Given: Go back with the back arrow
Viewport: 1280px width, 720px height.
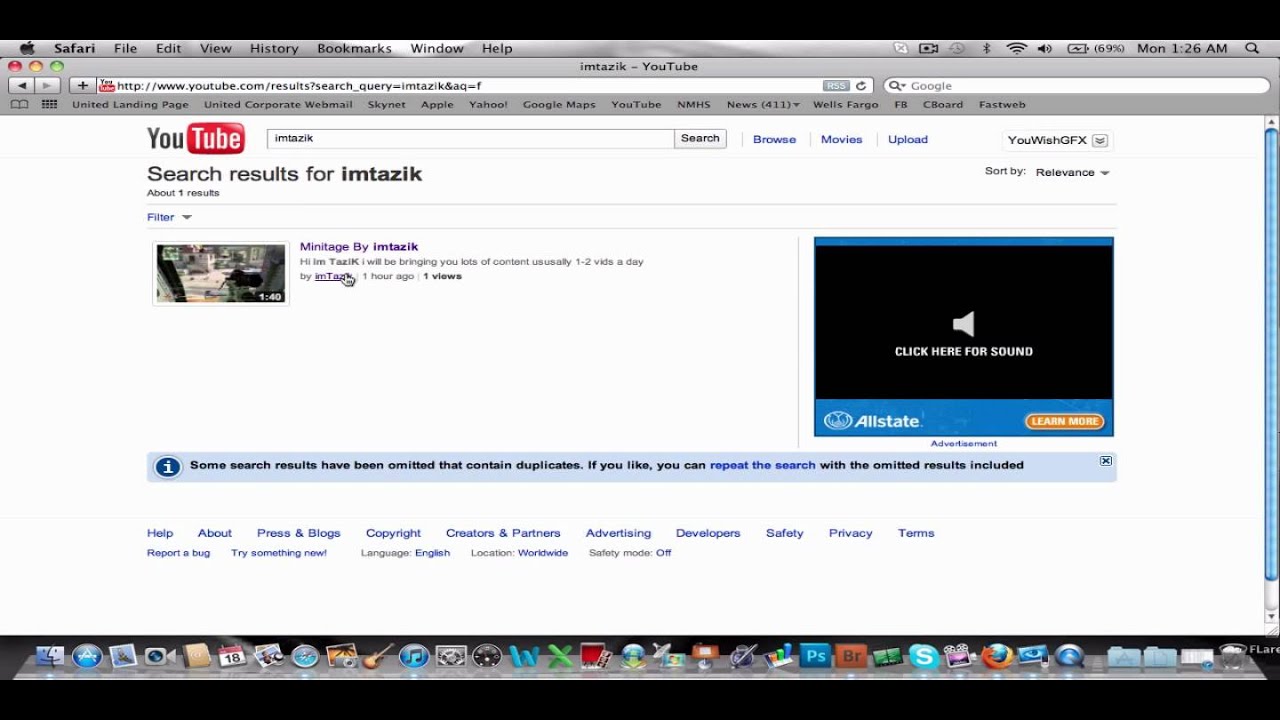Looking at the screenshot, I should (22, 86).
